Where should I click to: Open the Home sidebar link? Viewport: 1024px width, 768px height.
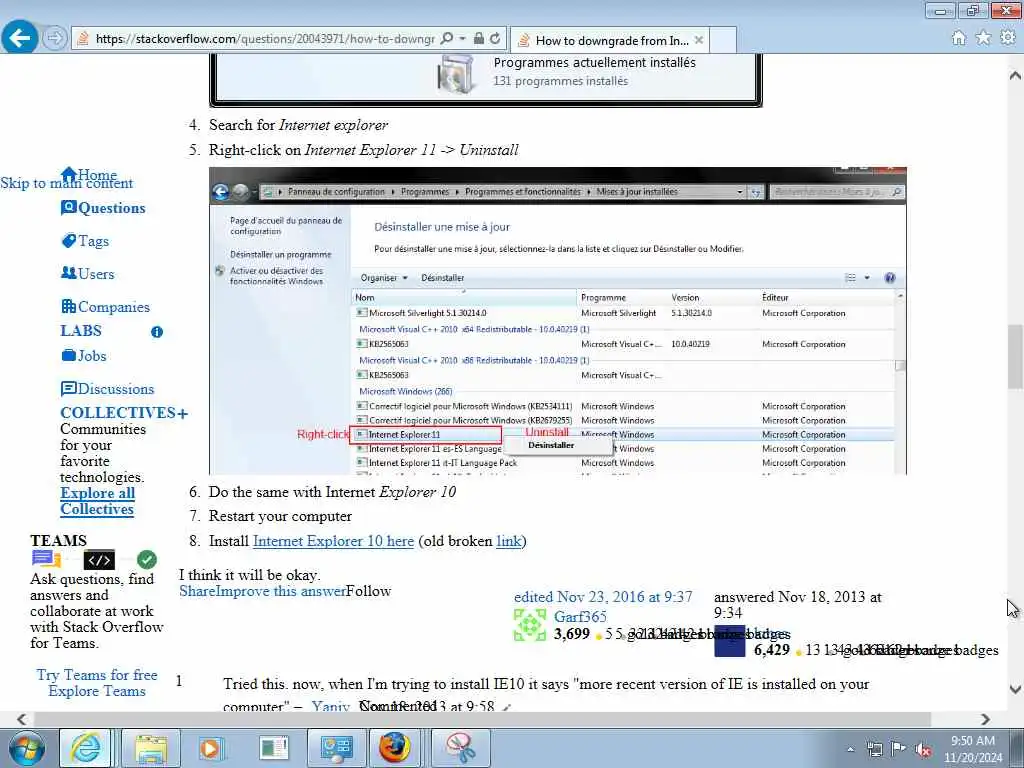pyautogui.click(x=89, y=174)
